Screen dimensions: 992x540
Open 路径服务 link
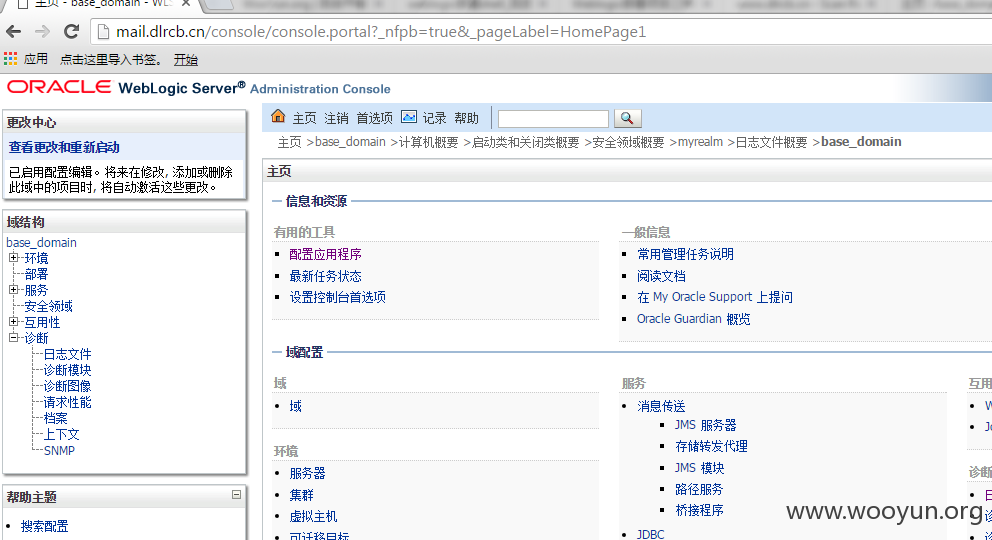699,489
